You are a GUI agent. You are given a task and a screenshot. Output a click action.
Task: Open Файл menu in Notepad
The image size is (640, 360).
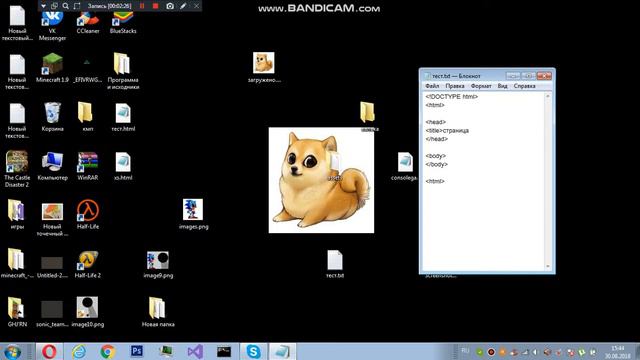click(432, 86)
